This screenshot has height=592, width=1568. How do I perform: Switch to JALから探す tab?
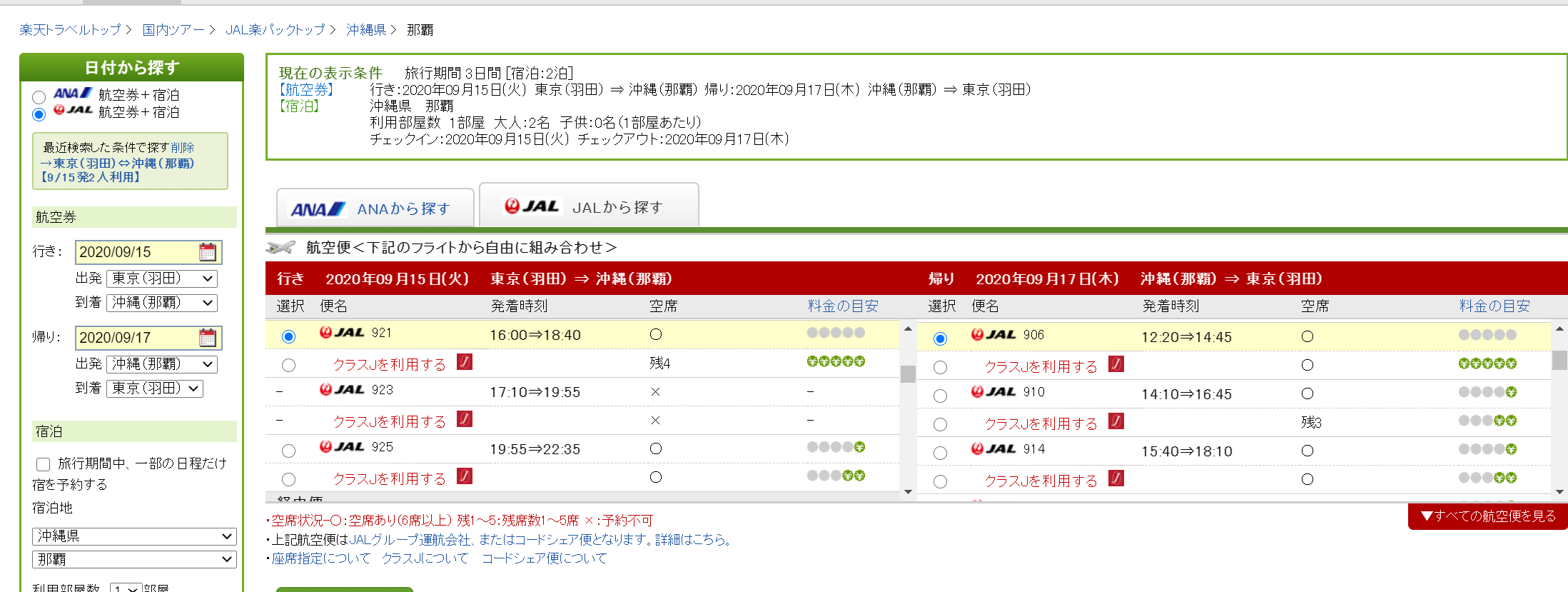pos(589,206)
